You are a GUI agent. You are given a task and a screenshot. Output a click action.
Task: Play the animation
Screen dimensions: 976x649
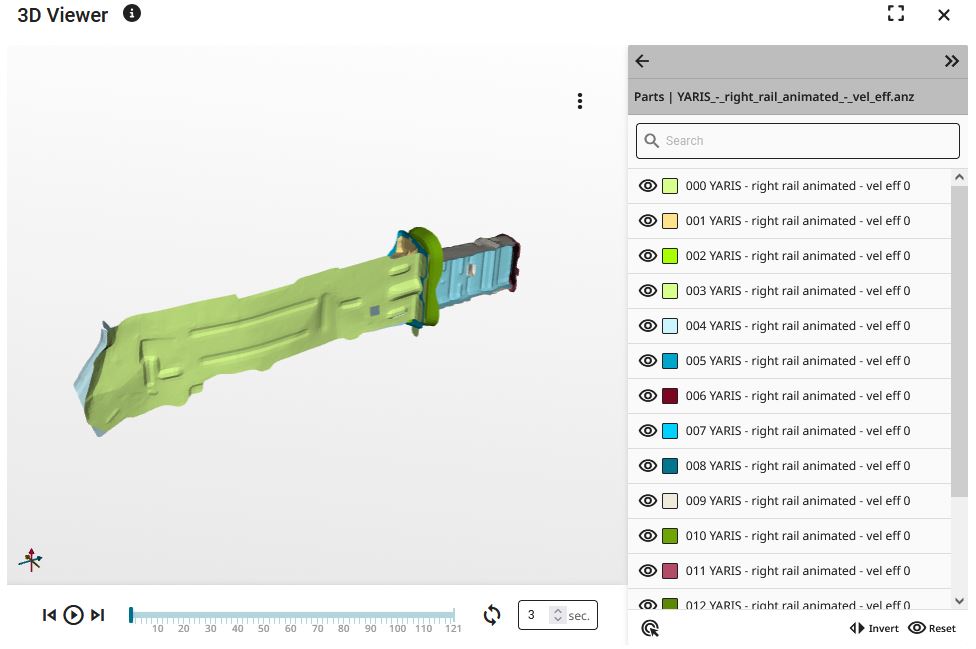tap(73, 615)
